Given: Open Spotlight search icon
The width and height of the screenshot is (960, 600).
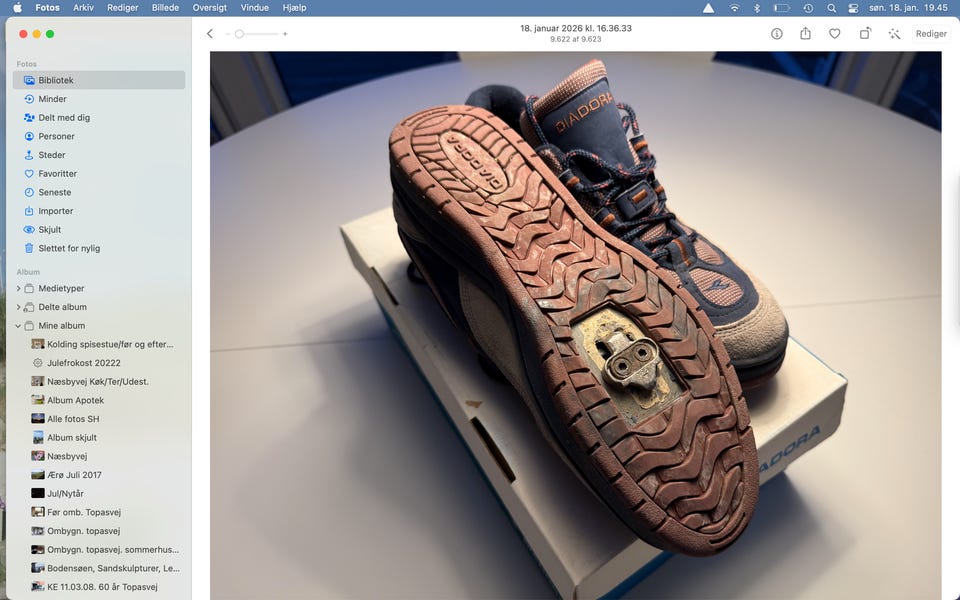Looking at the screenshot, I should coord(831,8).
